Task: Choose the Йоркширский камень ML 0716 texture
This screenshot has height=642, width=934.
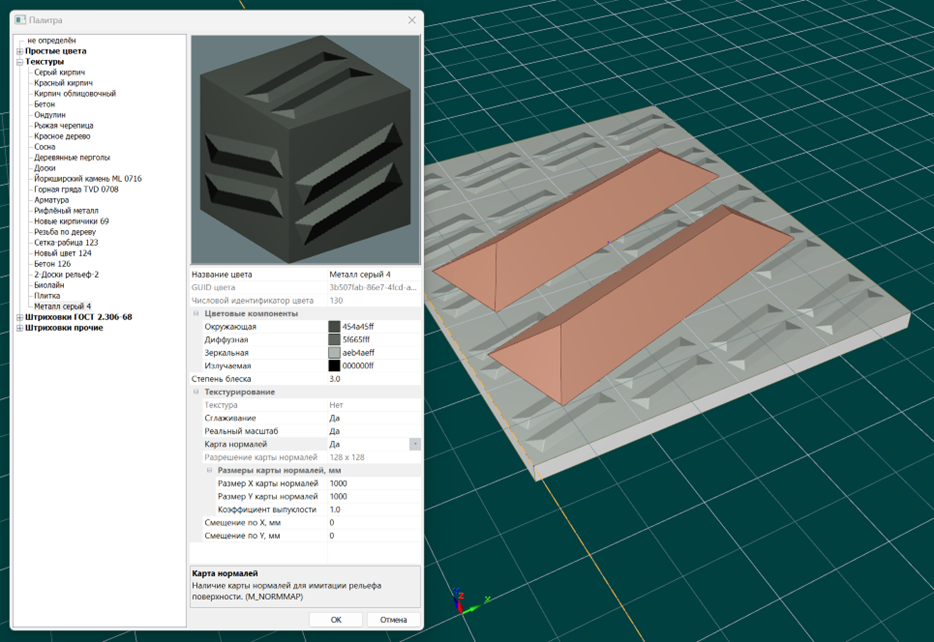Action: click(87, 178)
